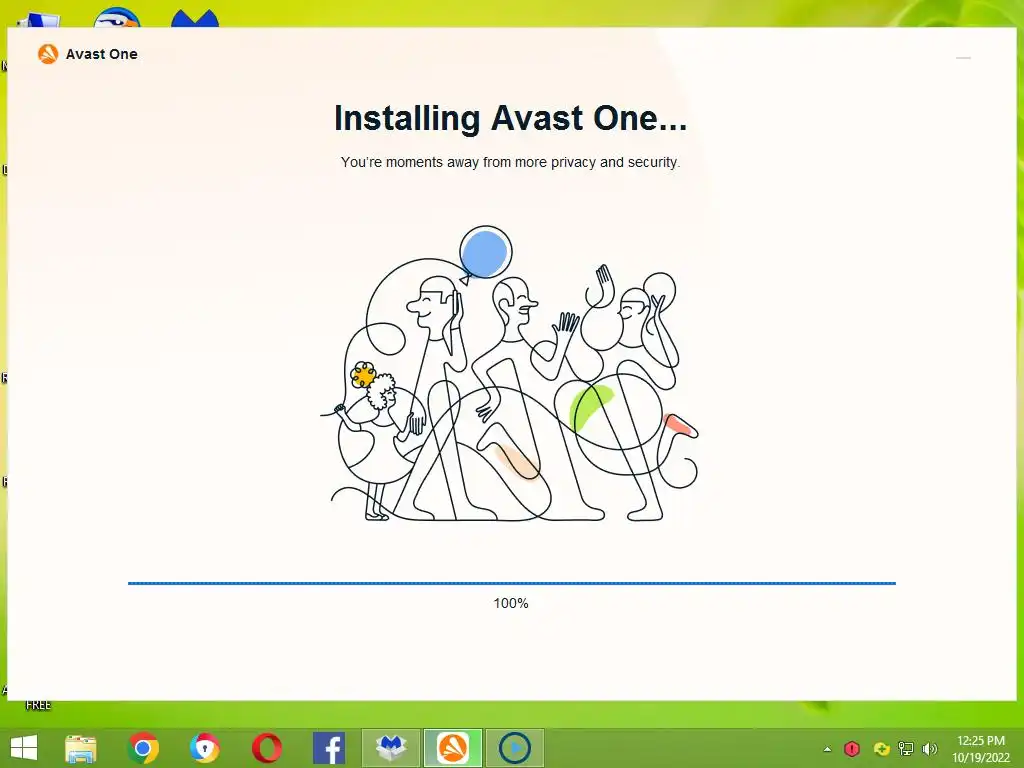Show hidden system tray icons
The image size is (1024, 768).
[827, 749]
